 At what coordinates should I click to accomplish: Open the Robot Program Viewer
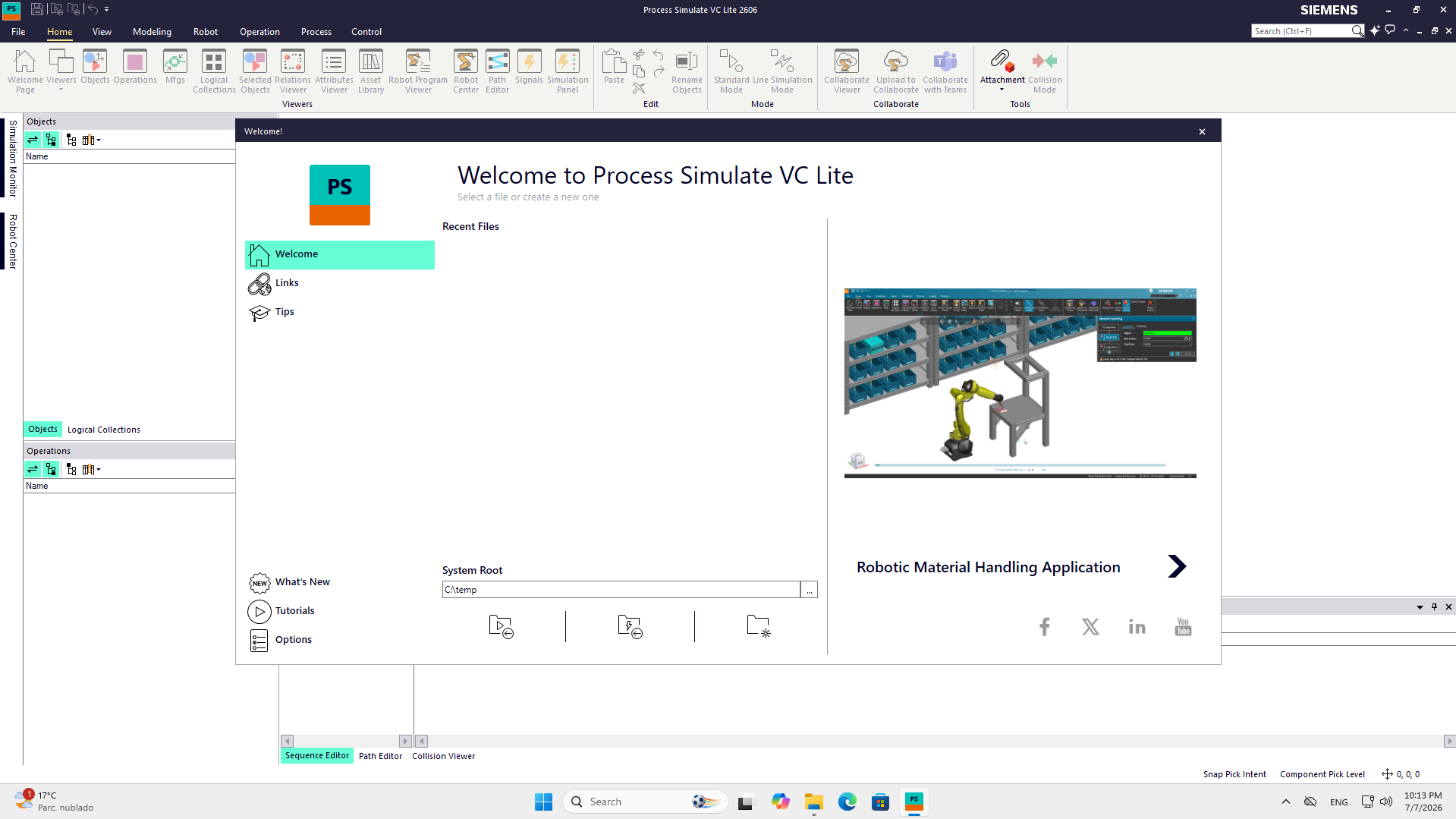pyautogui.click(x=418, y=71)
